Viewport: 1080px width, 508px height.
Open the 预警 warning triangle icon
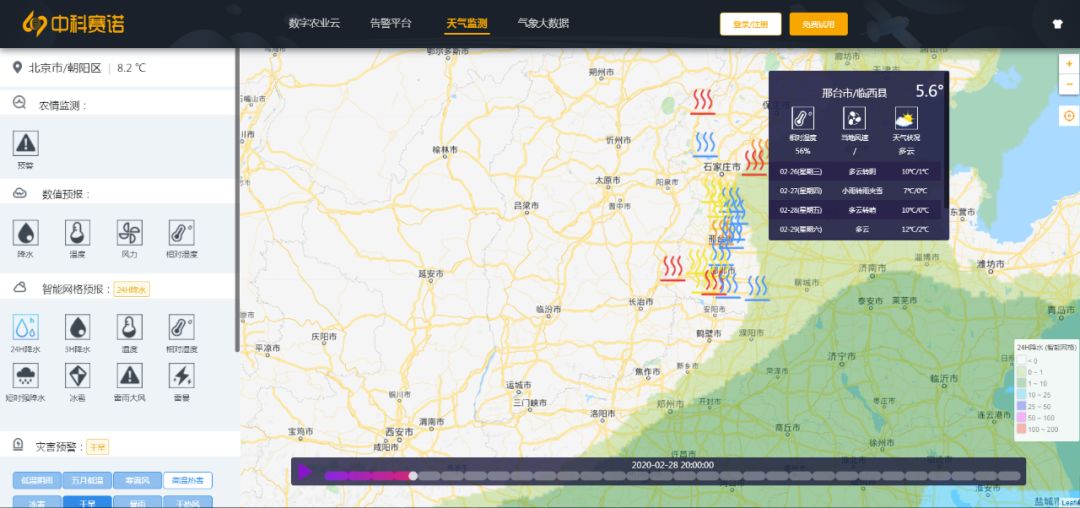25,143
